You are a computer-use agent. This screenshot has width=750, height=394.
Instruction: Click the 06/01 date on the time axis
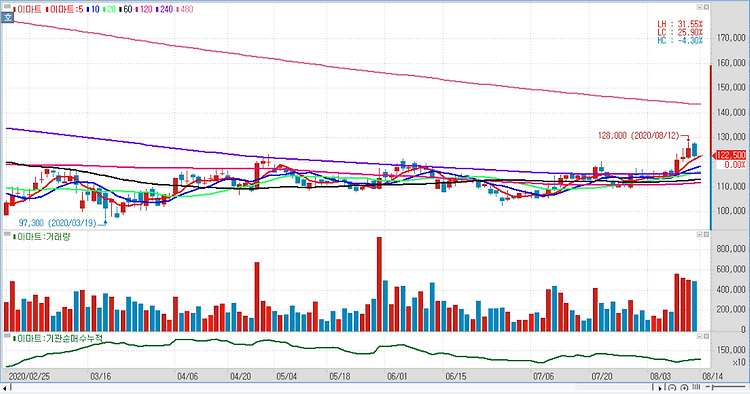[x=397, y=376]
